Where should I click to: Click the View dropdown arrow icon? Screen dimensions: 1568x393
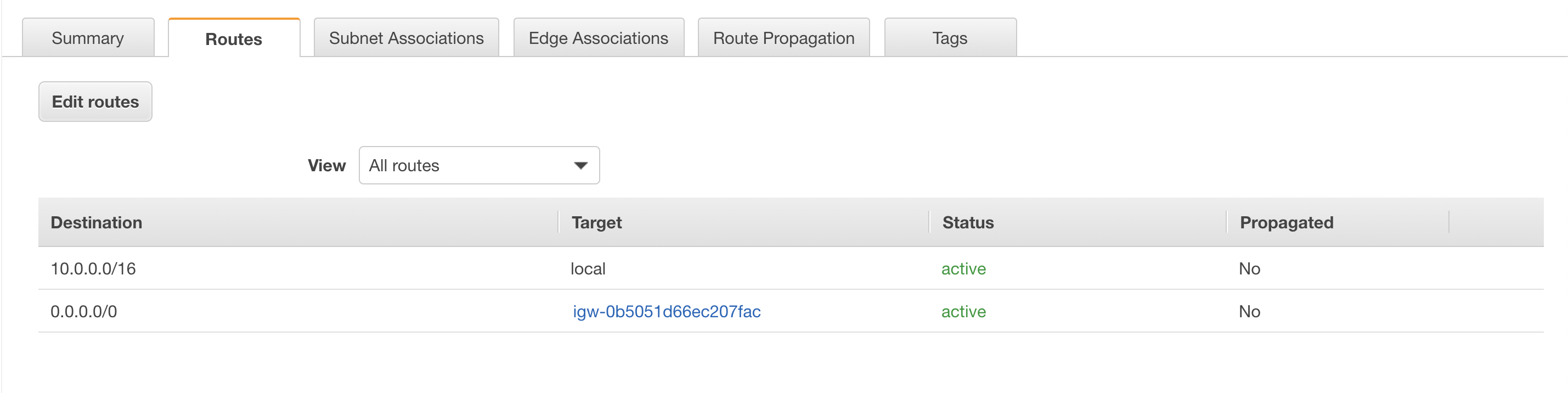[x=580, y=166]
